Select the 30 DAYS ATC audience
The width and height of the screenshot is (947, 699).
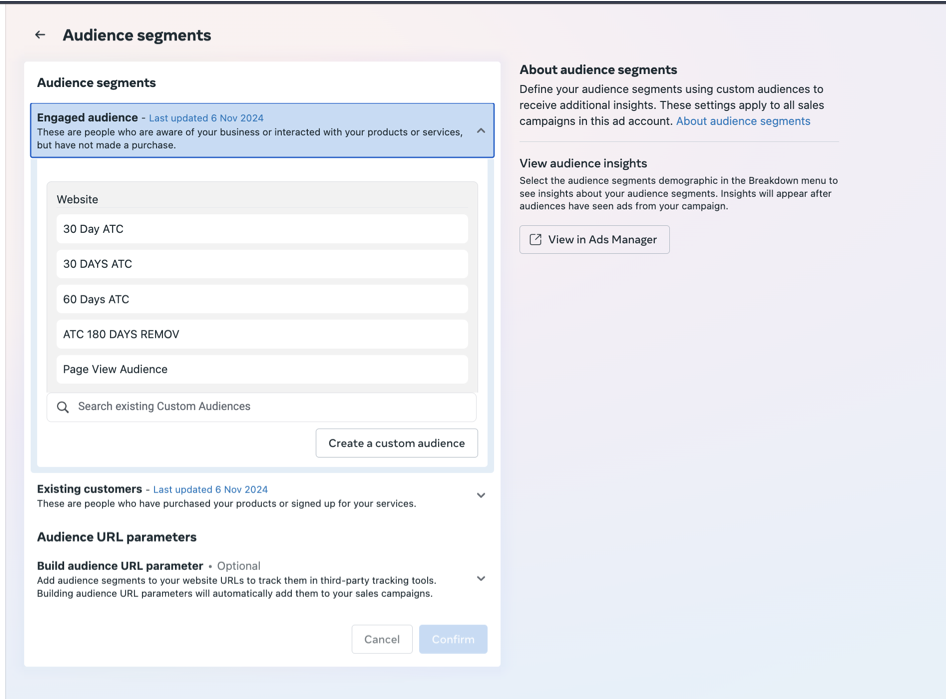(x=262, y=264)
